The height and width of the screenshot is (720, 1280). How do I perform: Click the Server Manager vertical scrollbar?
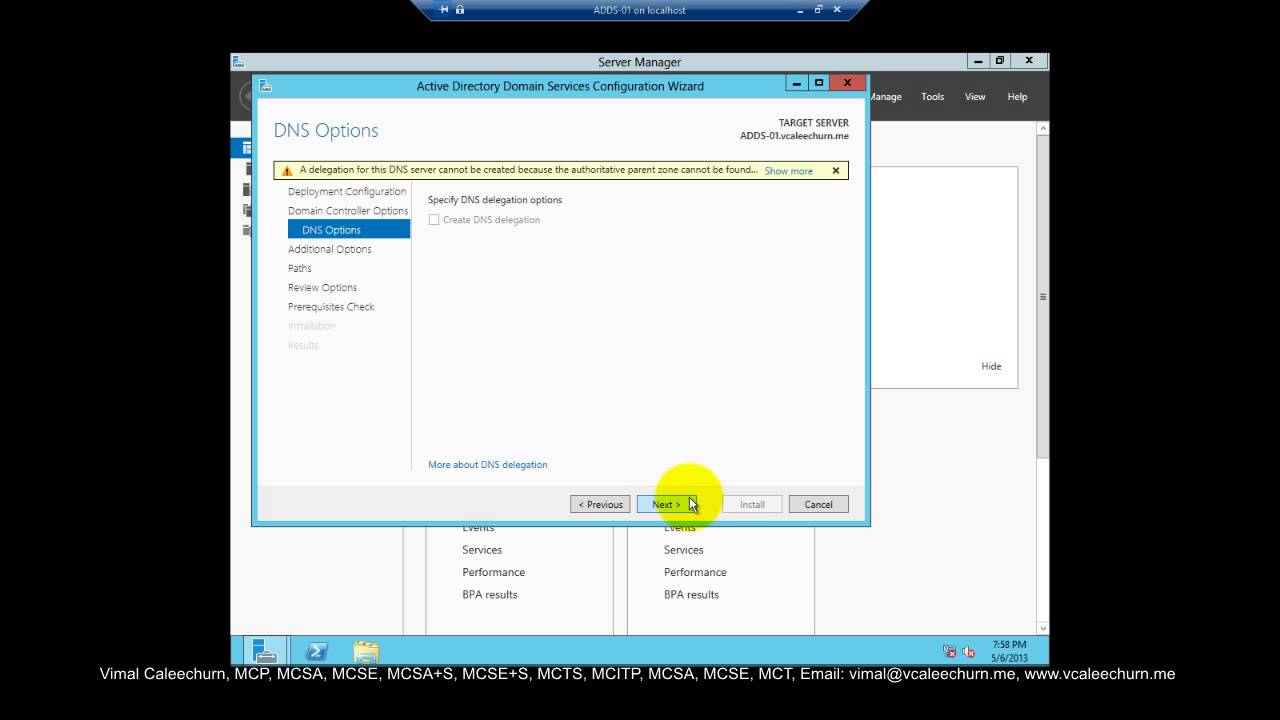pos(1043,297)
